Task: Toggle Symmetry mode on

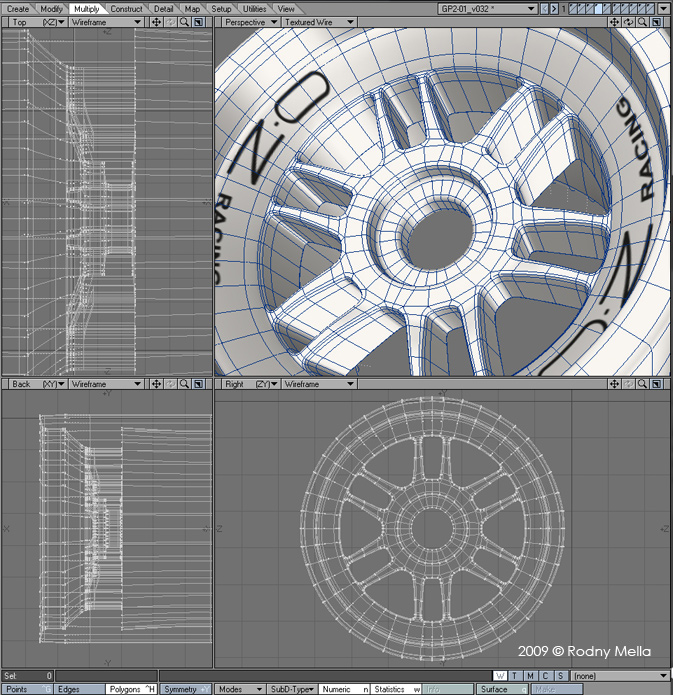Action: (x=185, y=689)
